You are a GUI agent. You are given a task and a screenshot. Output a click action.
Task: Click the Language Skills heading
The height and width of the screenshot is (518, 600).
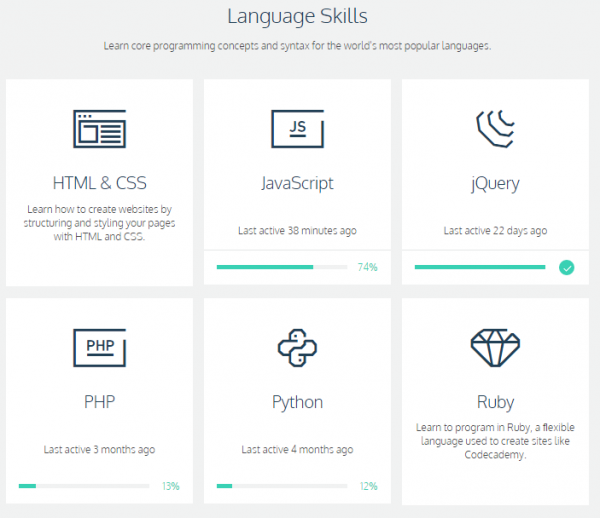coord(297,17)
